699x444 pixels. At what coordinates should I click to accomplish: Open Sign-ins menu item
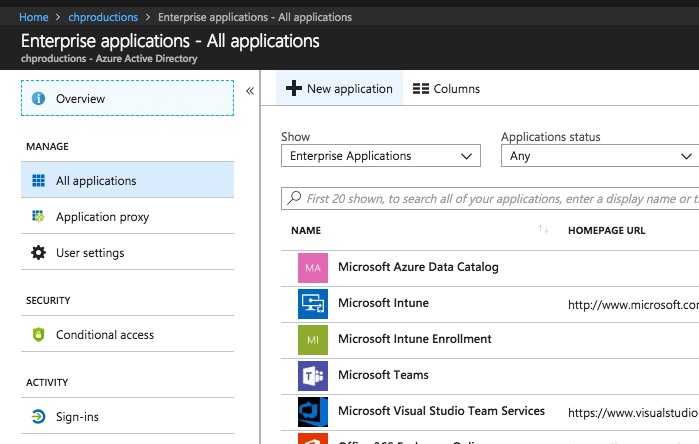click(x=127, y=416)
